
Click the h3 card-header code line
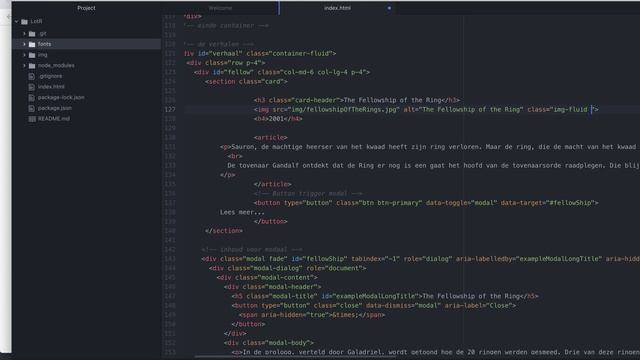coord(357,100)
